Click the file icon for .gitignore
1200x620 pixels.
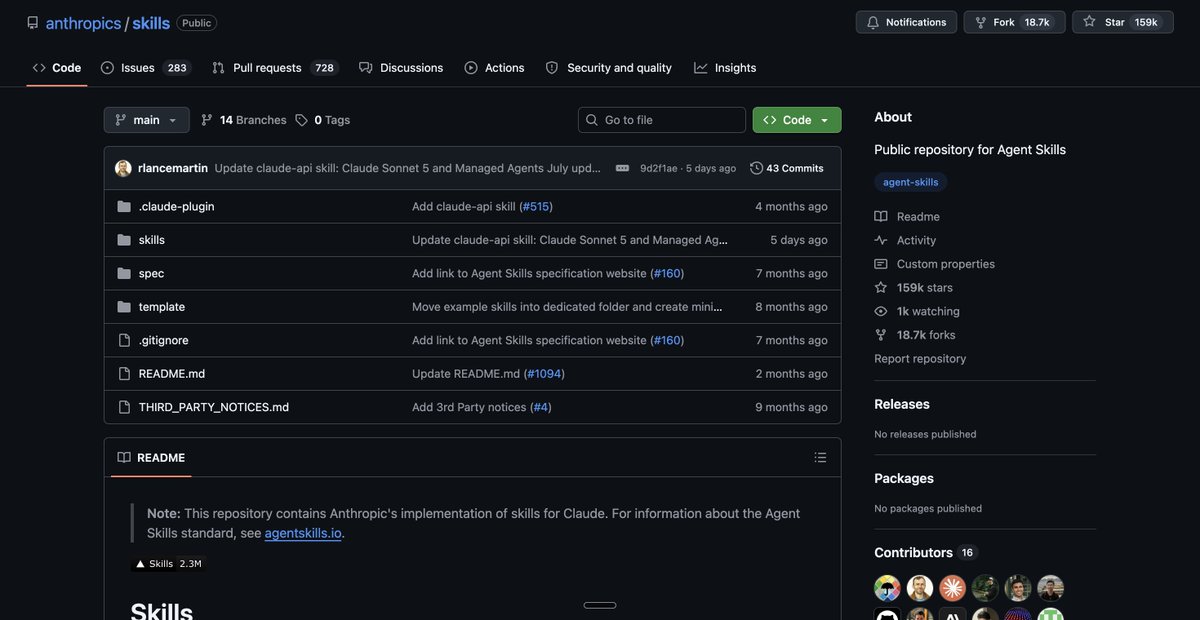[124, 340]
